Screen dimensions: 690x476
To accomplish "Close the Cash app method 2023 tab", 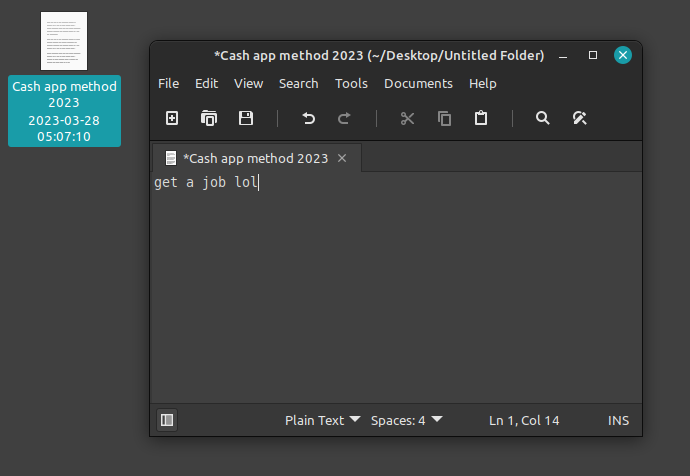I will coord(342,158).
